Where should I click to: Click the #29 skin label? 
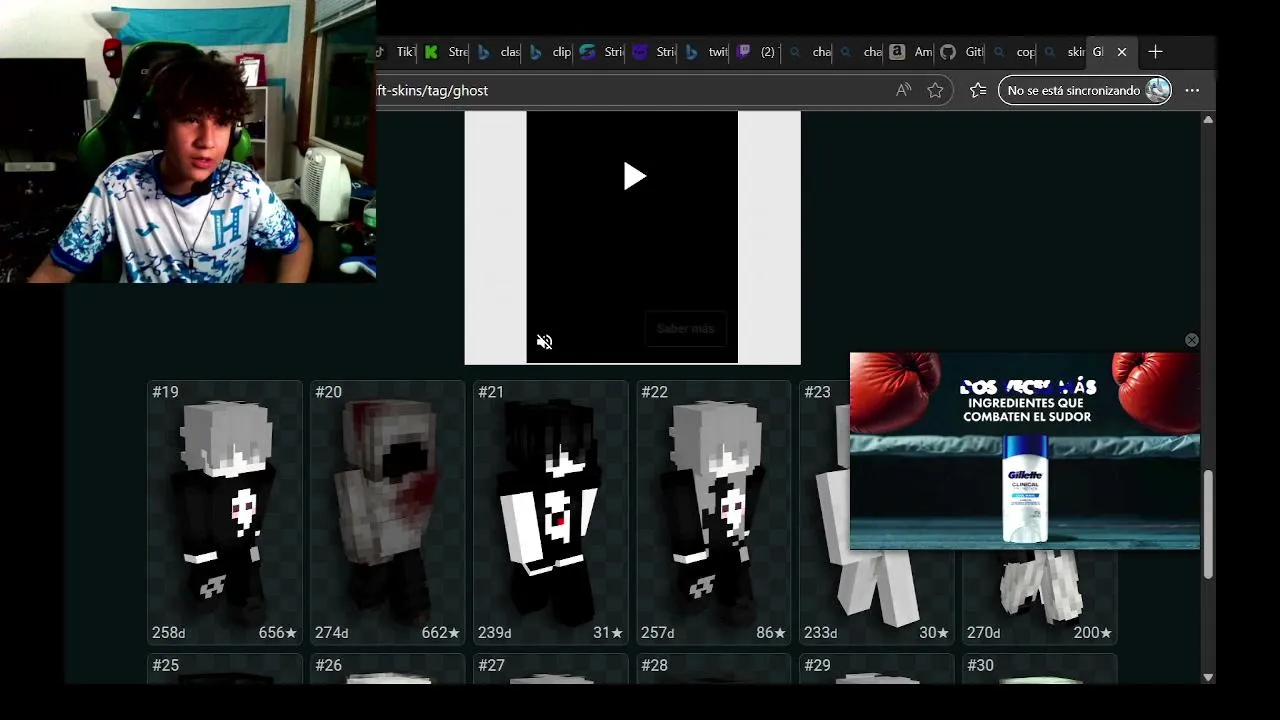817,665
